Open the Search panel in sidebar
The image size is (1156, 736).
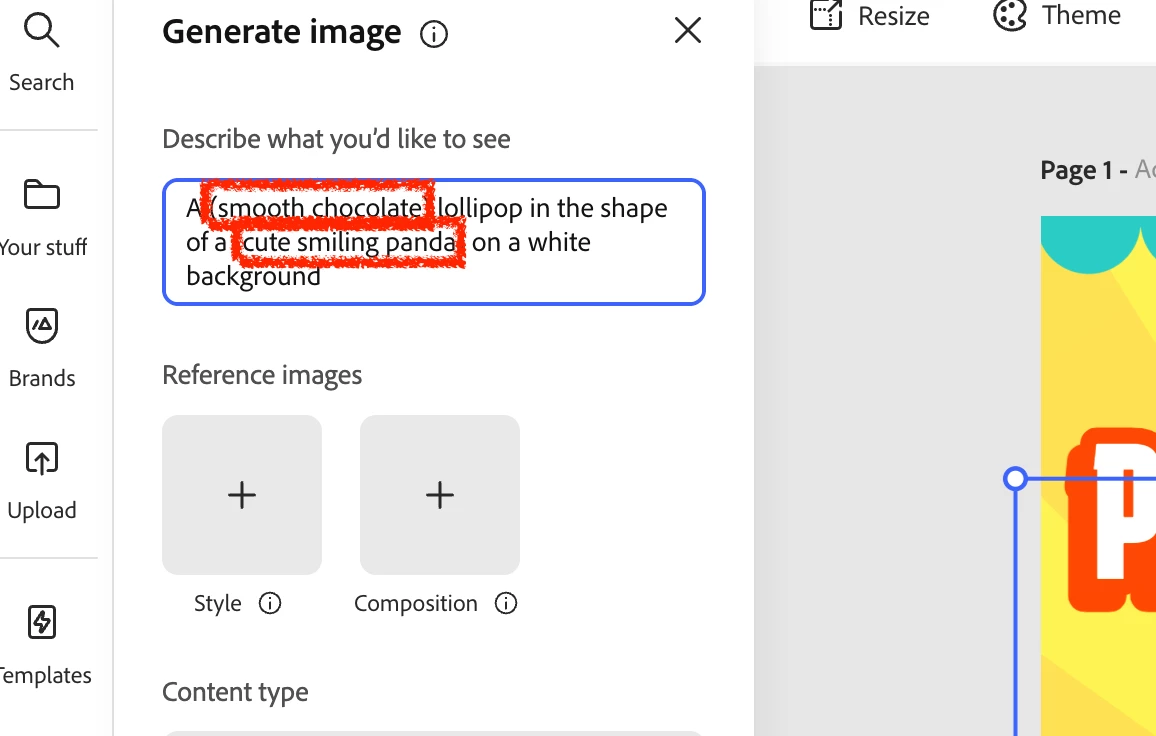41,52
